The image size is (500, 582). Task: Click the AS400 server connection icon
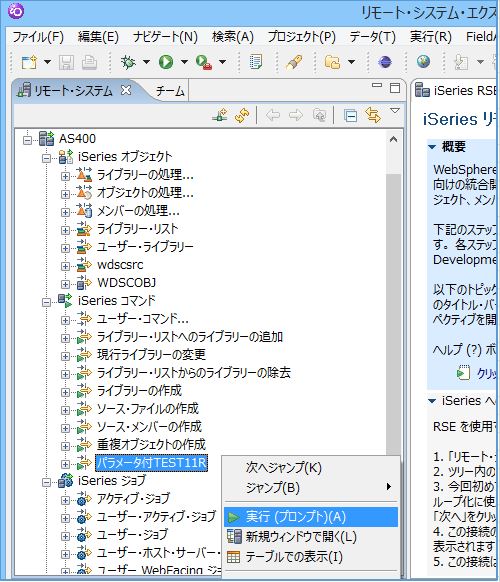[47, 139]
